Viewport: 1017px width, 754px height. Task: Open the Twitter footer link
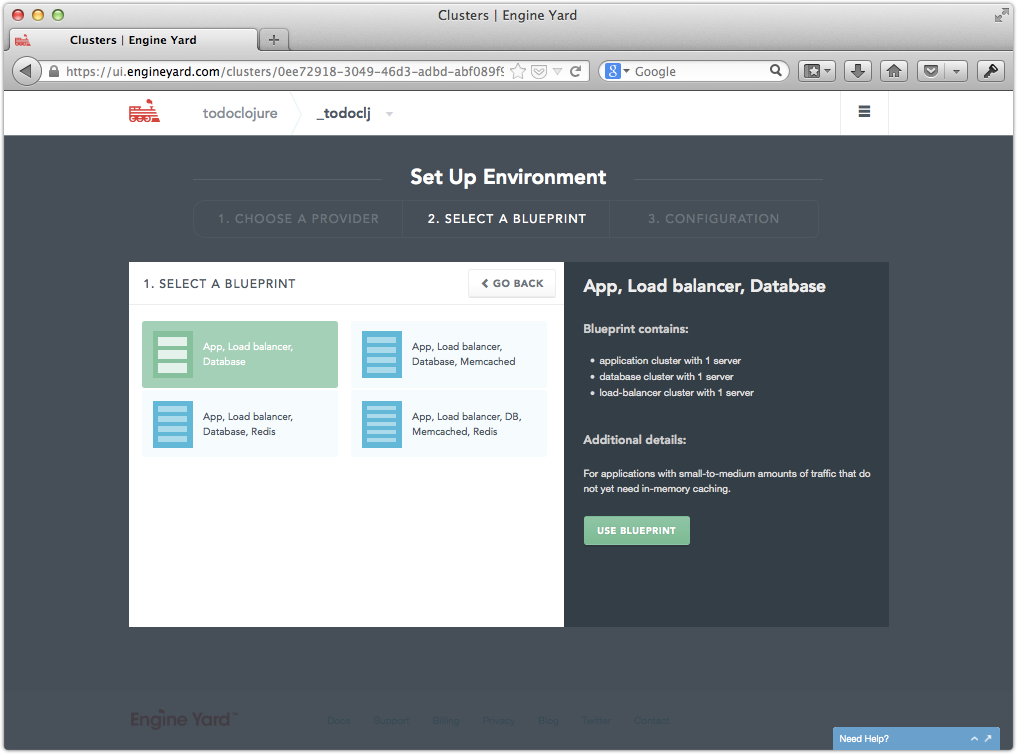pyautogui.click(x=596, y=721)
